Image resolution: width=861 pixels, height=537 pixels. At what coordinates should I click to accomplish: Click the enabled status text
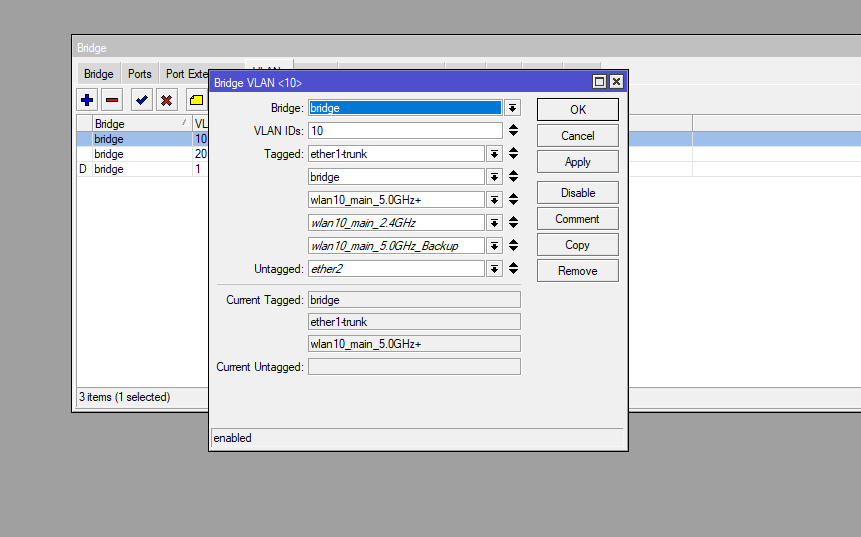click(x=232, y=438)
